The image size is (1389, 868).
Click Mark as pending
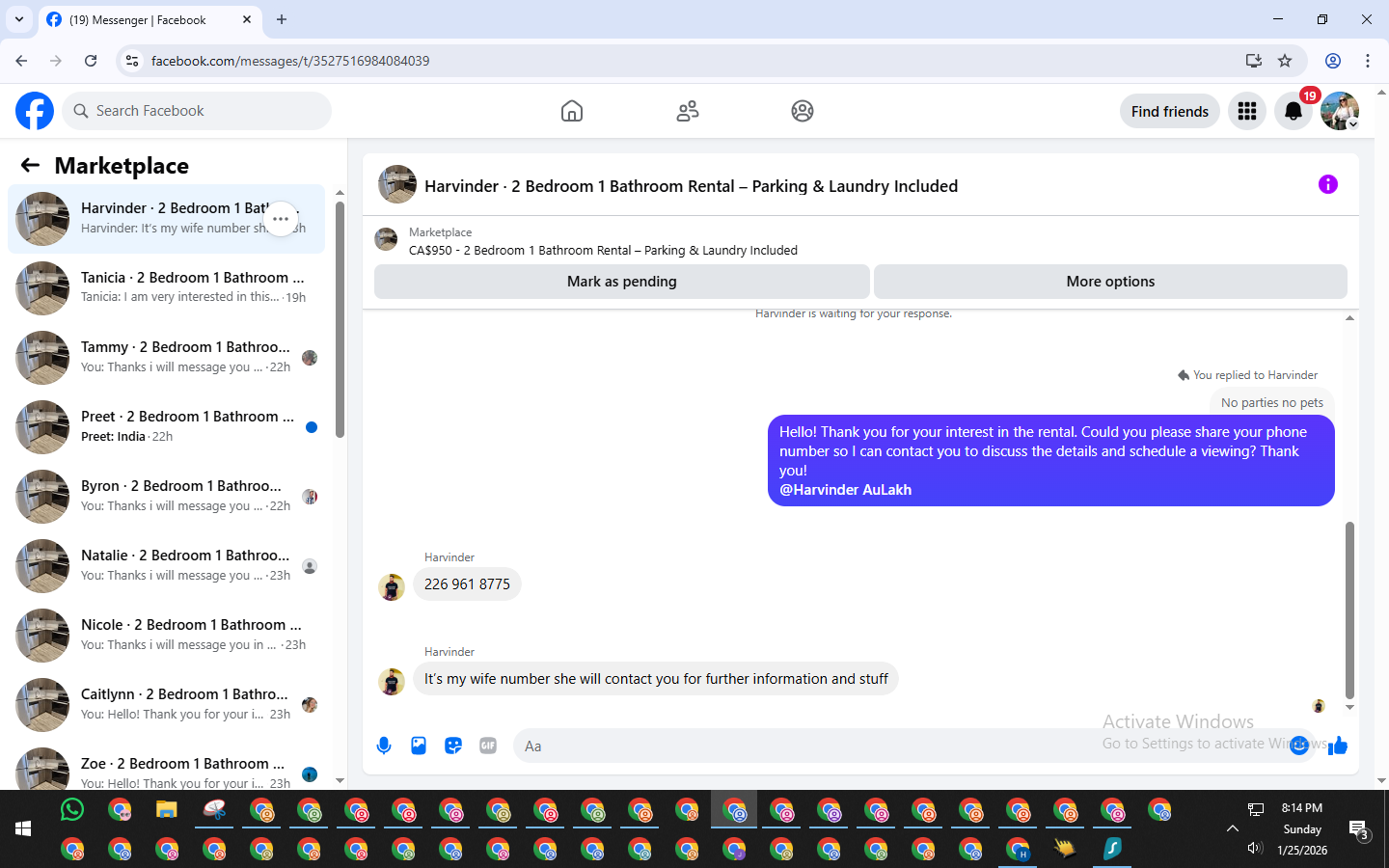point(622,282)
